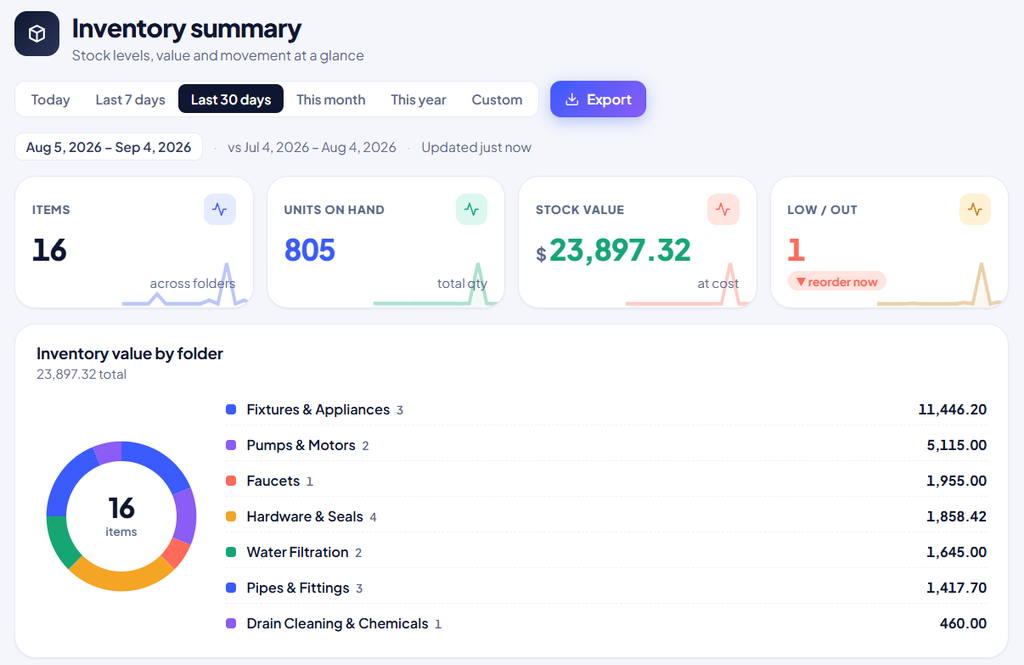Select the Drain Cleaning & Chemicals row
1024x665 pixels.
coord(606,623)
